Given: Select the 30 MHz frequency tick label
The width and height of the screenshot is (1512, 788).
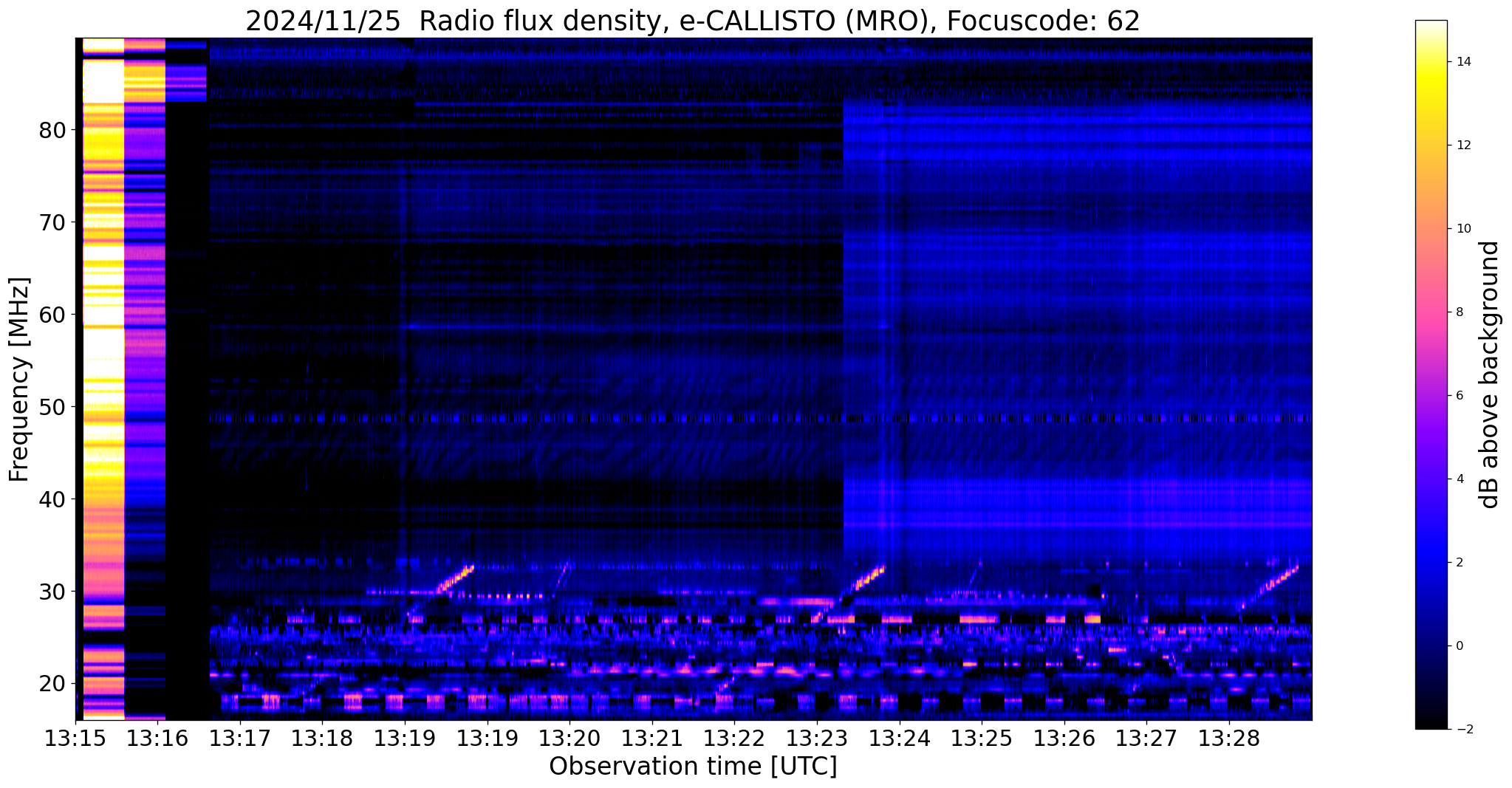Looking at the screenshot, I should click(52, 592).
